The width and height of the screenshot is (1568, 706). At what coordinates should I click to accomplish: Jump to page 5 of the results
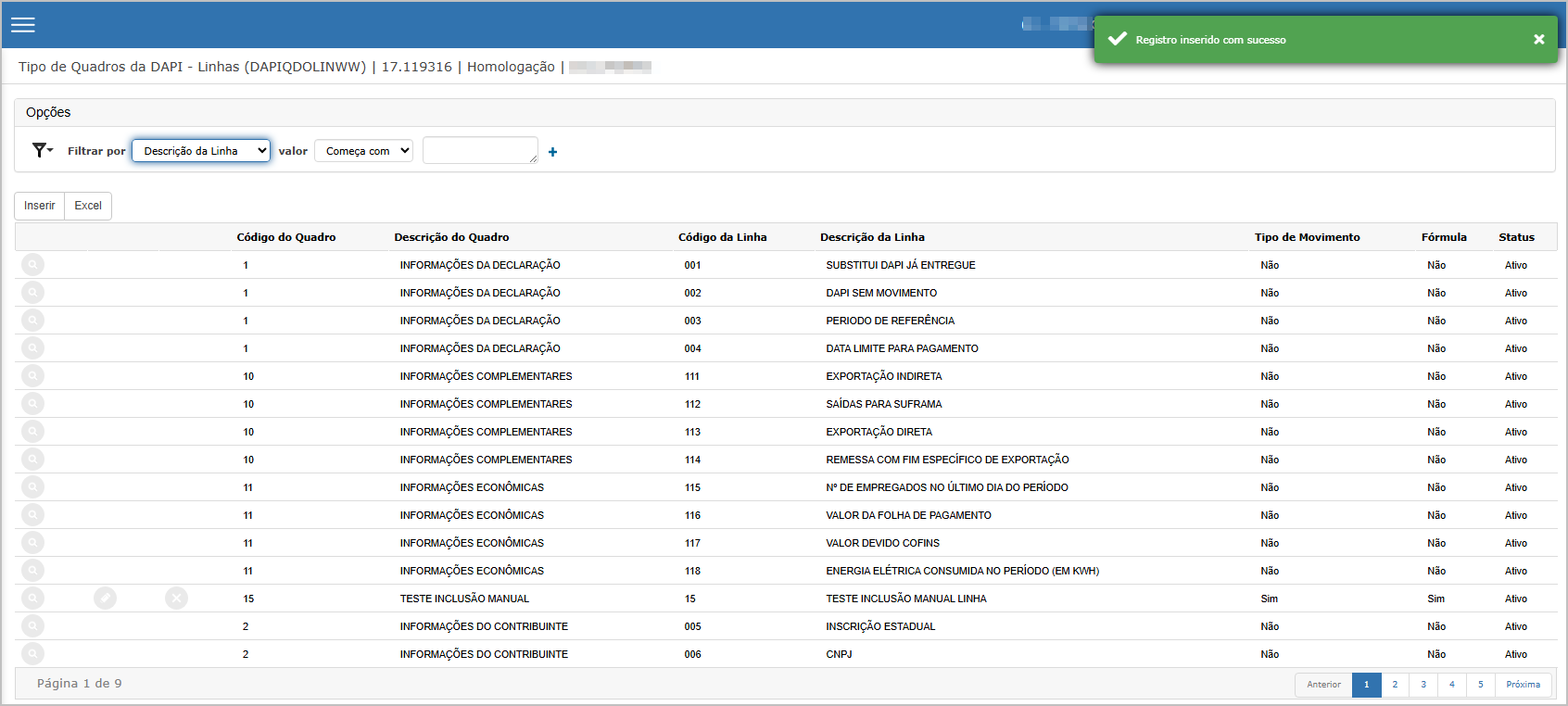pyautogui.click(x=1480, y=685)
